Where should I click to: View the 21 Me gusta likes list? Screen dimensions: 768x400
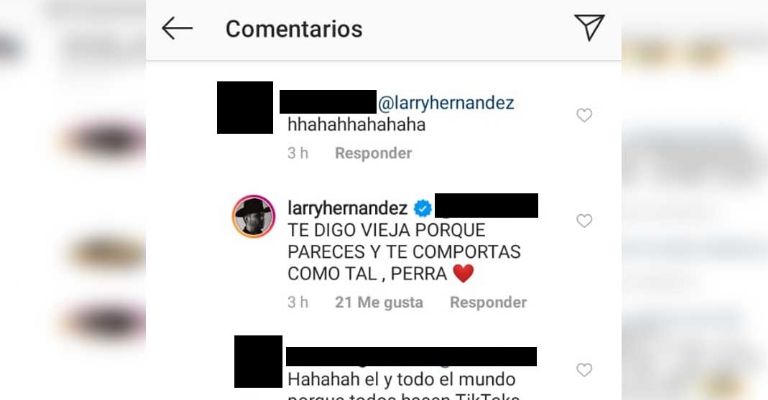(379, 303)
